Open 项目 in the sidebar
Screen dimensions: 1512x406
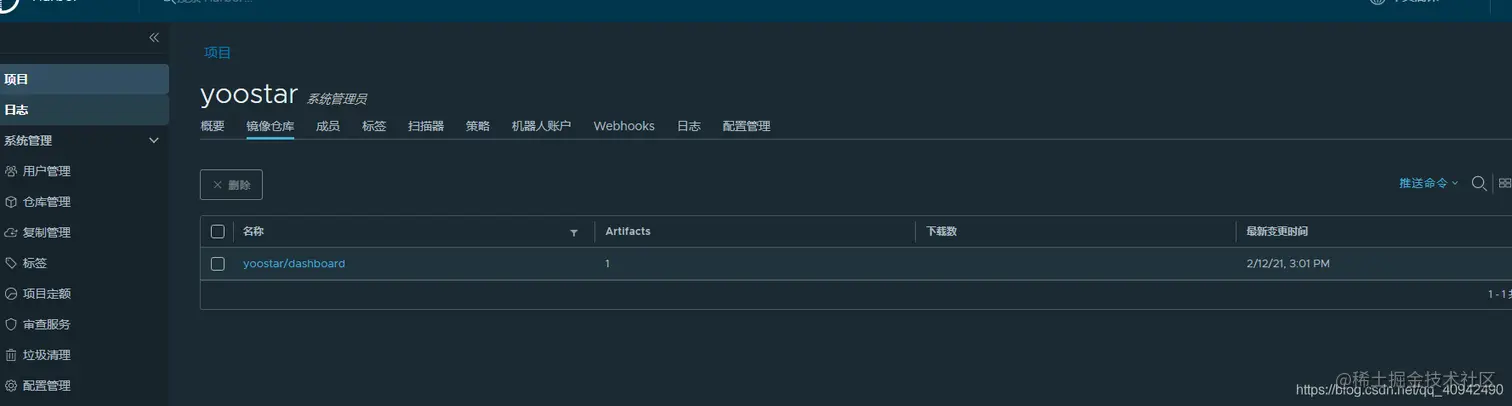[84, 79]
